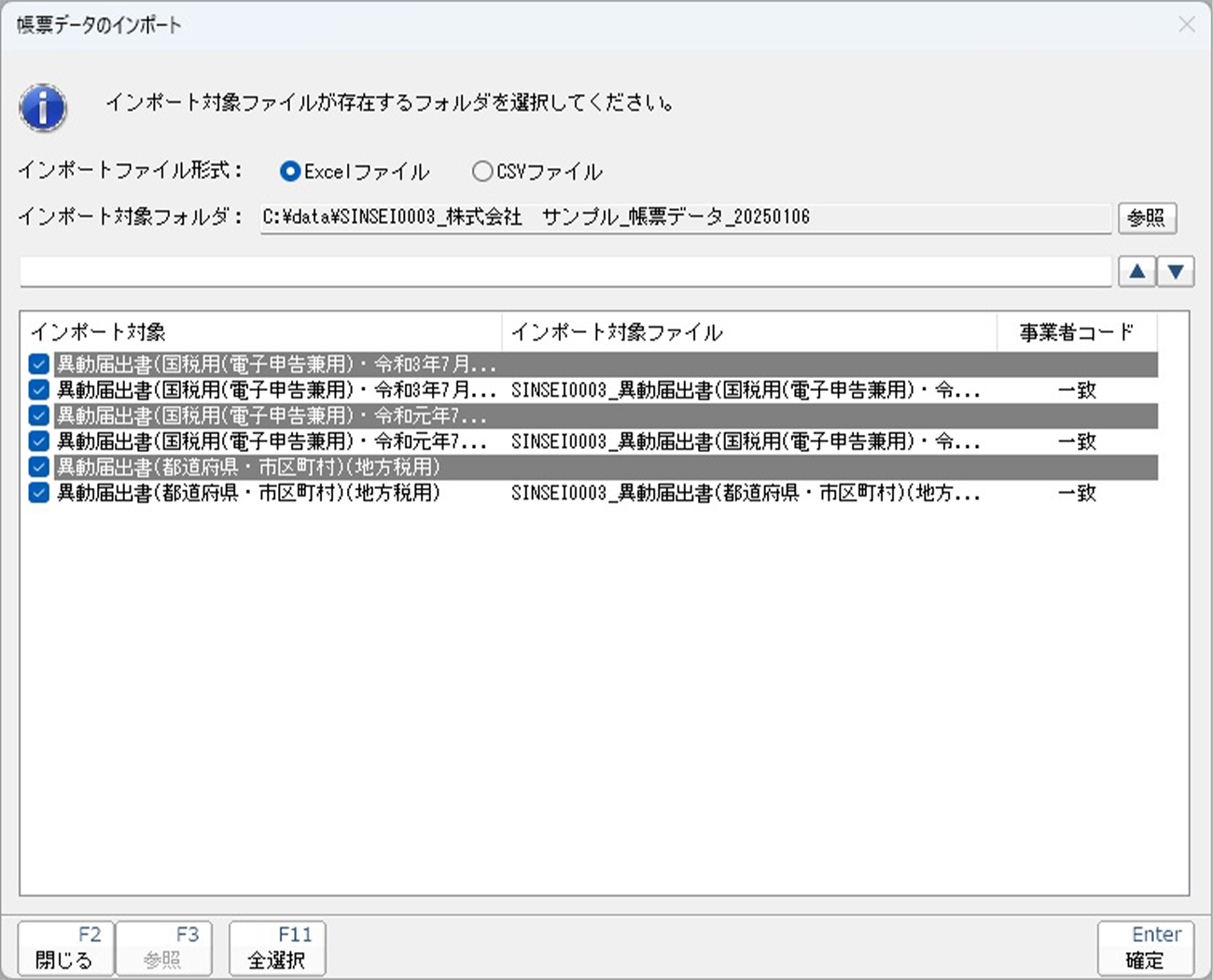The image size is (1213, 980).
Task: Toggle checkbox of 地方税用 row with file
Action: [38, 493]
